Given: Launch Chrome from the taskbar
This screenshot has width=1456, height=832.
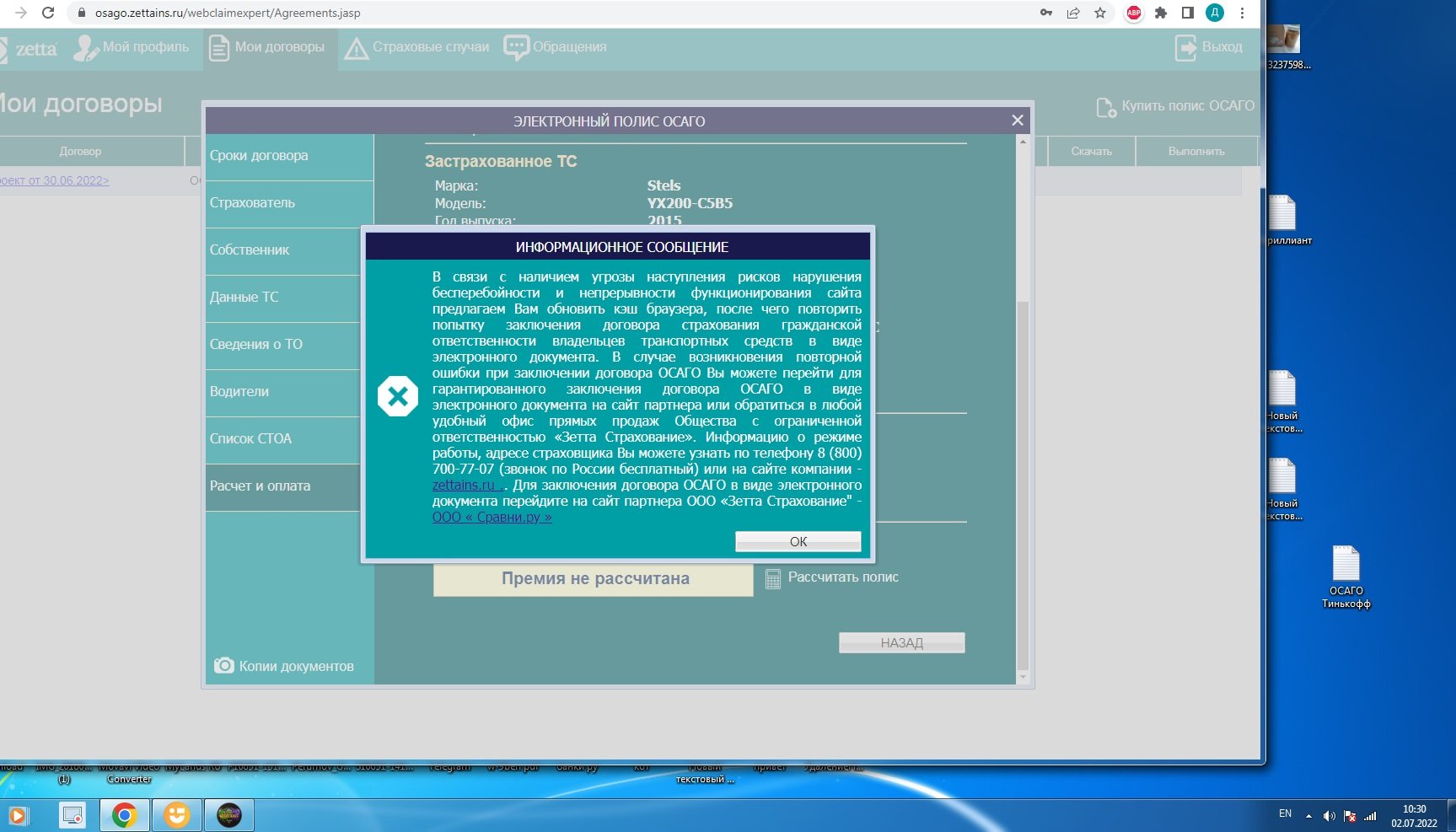Looking at the screenshot, I should [125, 815].
